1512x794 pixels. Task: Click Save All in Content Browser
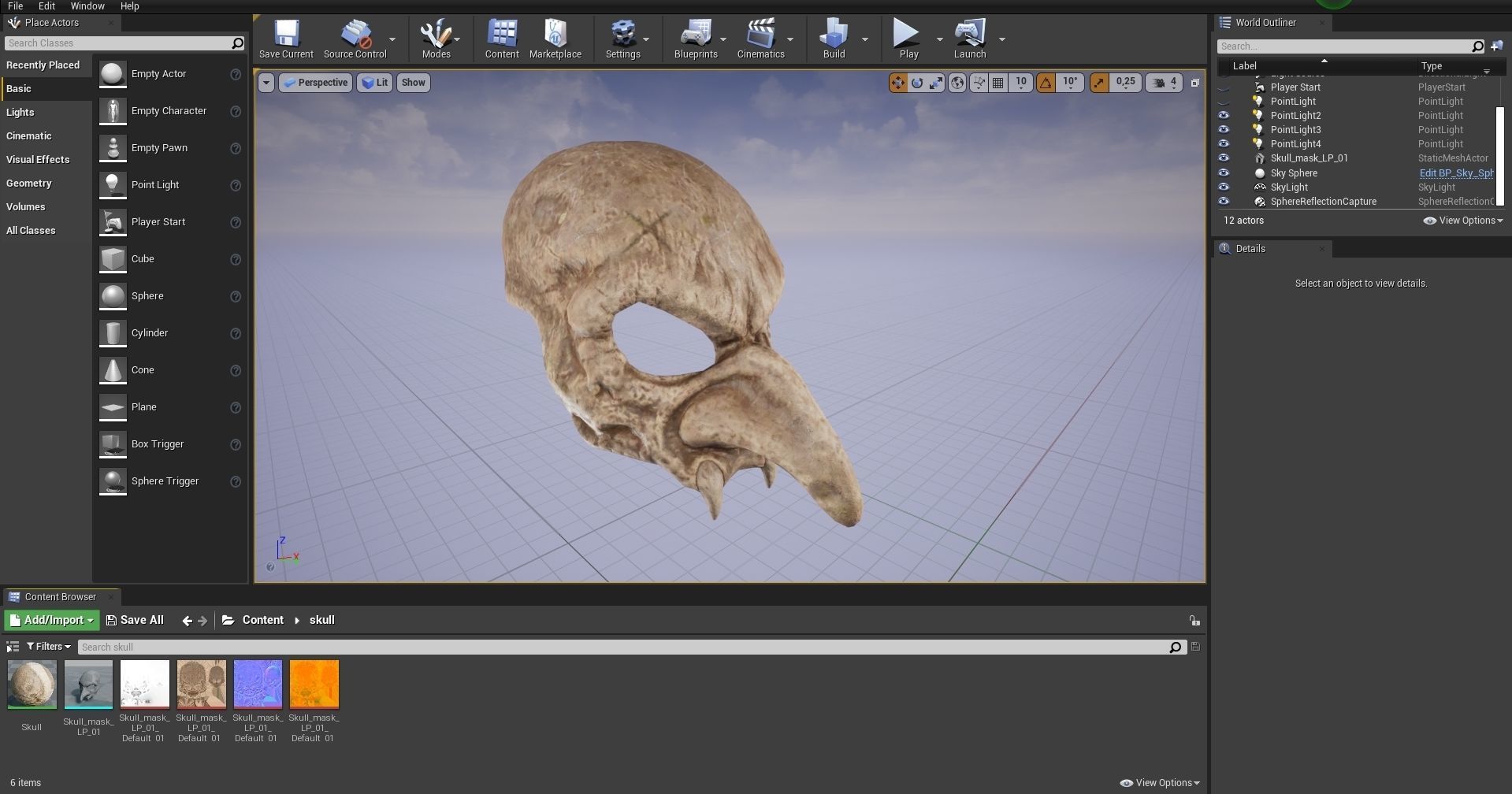click(135, 621)
